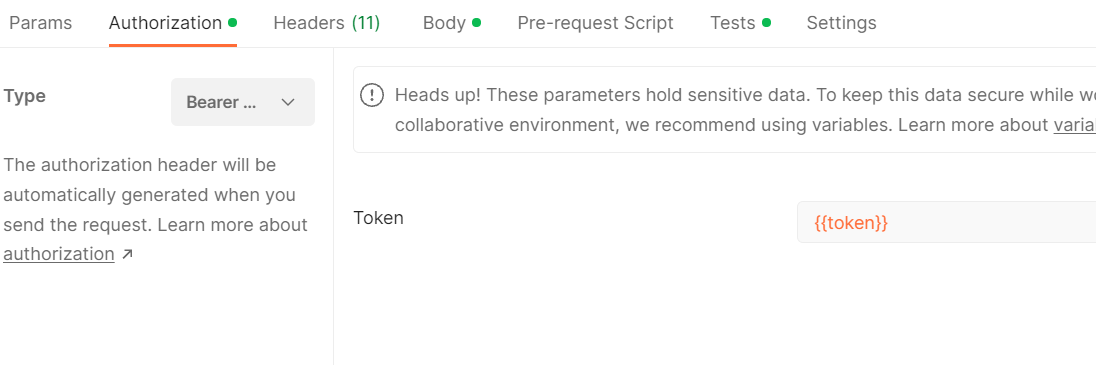Follow the authorization learn more link

pyautogui.click(x=59, y=254)
